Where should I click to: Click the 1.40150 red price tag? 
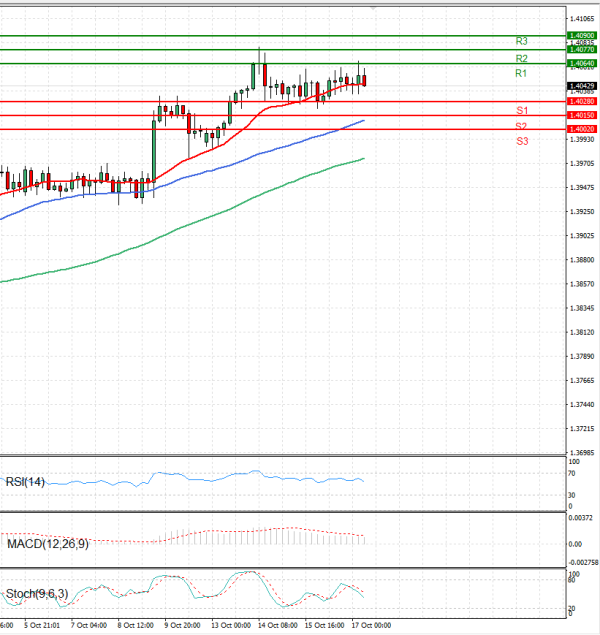point(582,116)
